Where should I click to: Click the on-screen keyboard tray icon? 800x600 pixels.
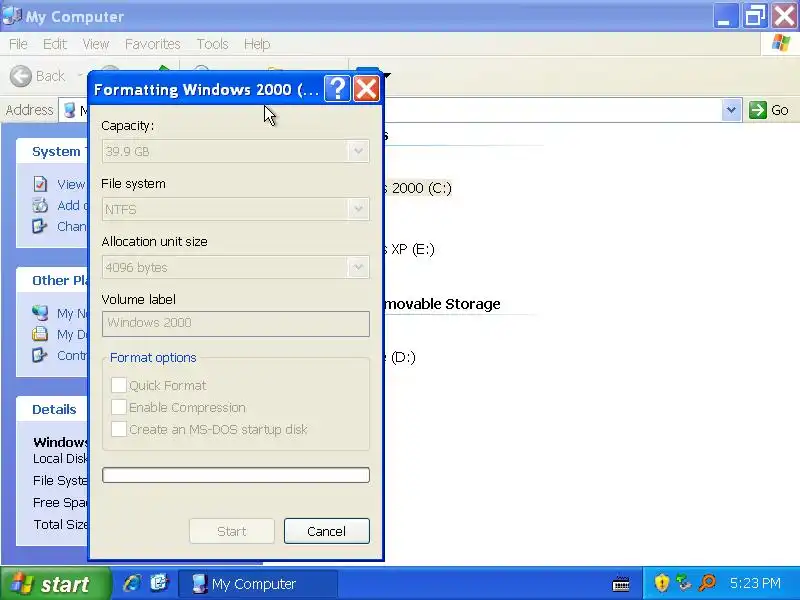(x=621, y=583)
